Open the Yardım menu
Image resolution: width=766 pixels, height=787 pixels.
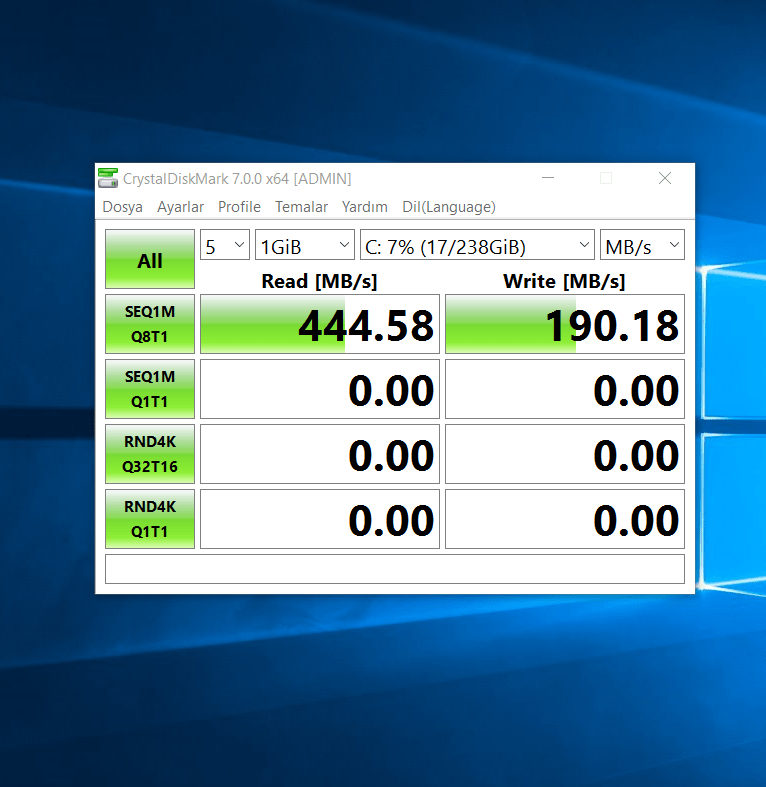pos(364,207)
